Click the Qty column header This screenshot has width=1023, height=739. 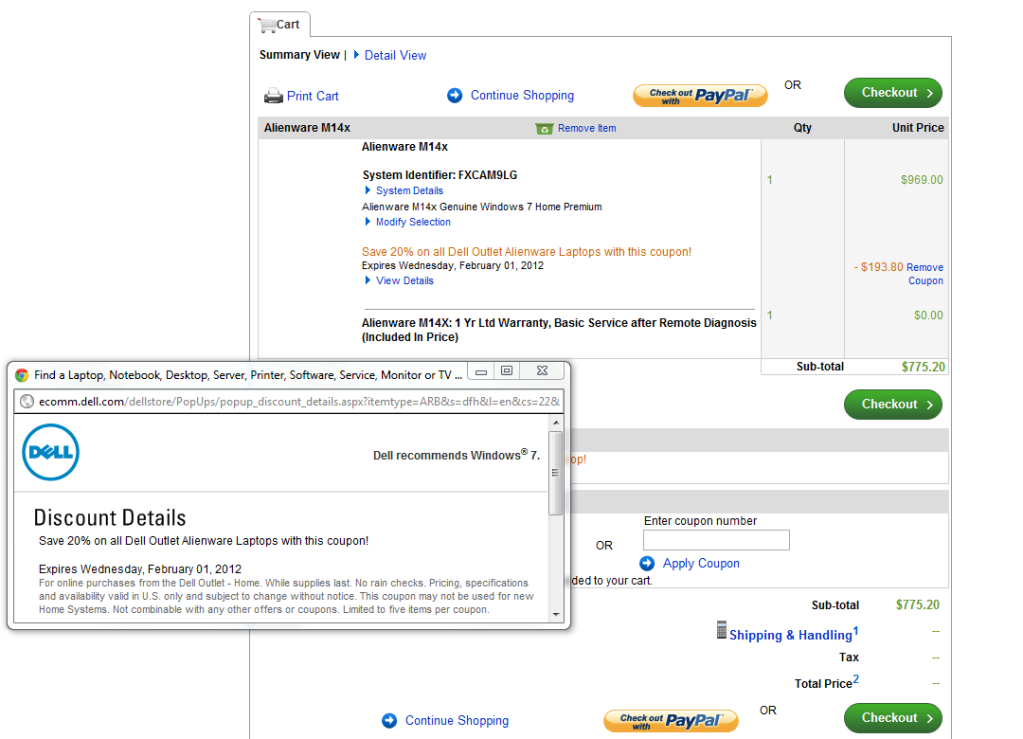(x=802, y=128)
